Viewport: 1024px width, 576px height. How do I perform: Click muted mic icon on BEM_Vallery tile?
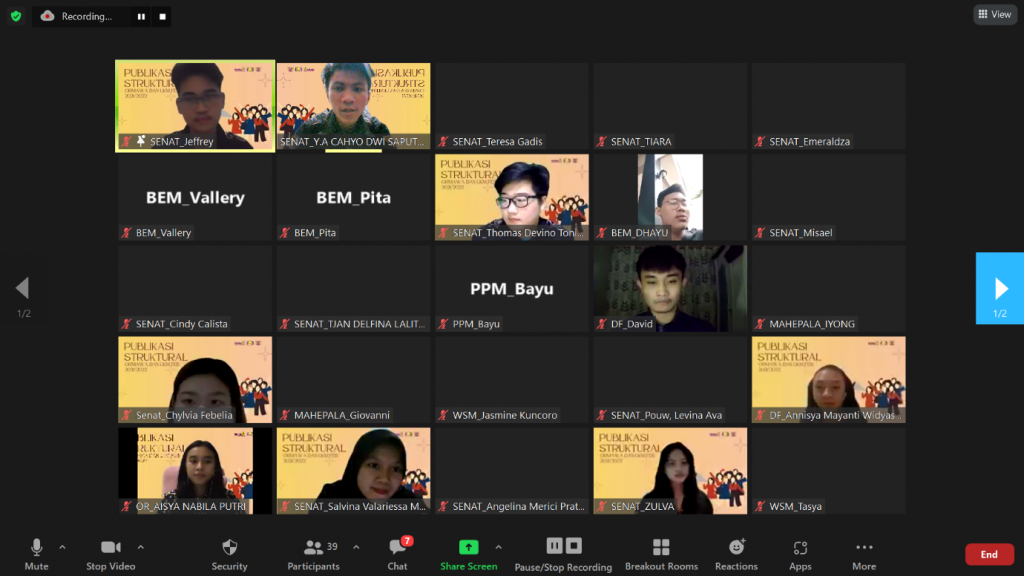coord(127,232)
